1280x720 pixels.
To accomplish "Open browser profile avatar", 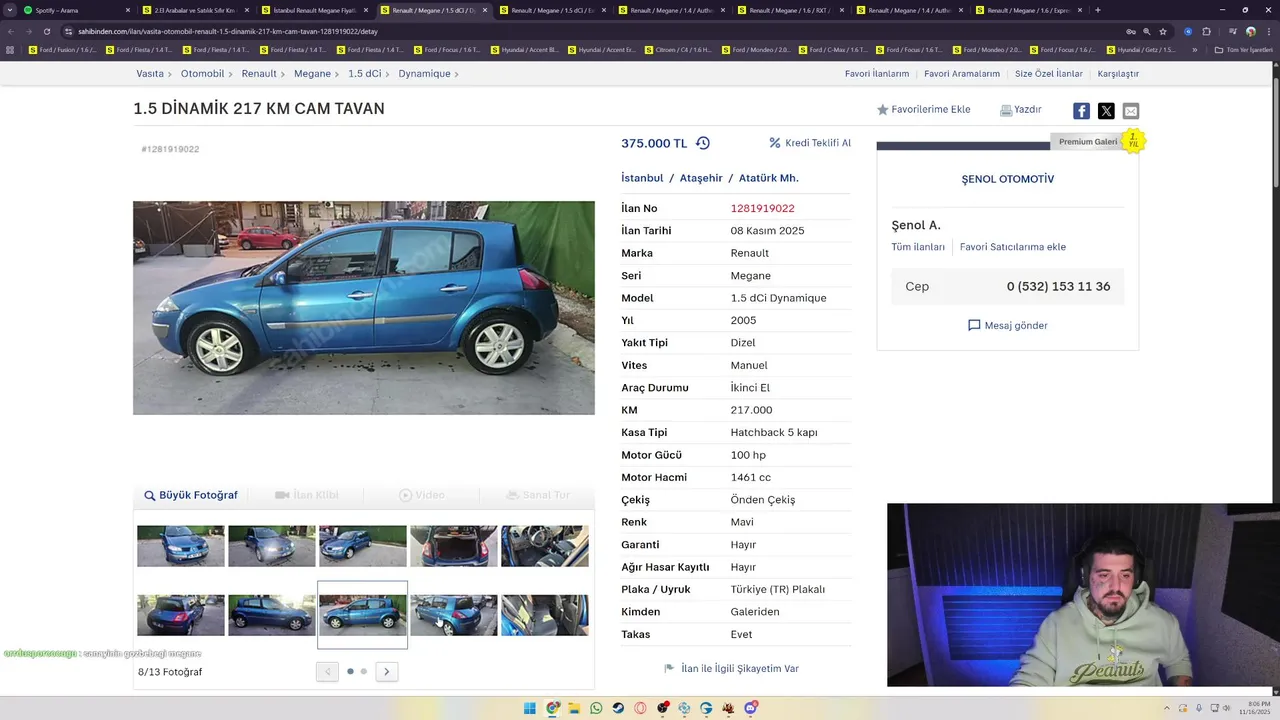I will point(1251,31).
